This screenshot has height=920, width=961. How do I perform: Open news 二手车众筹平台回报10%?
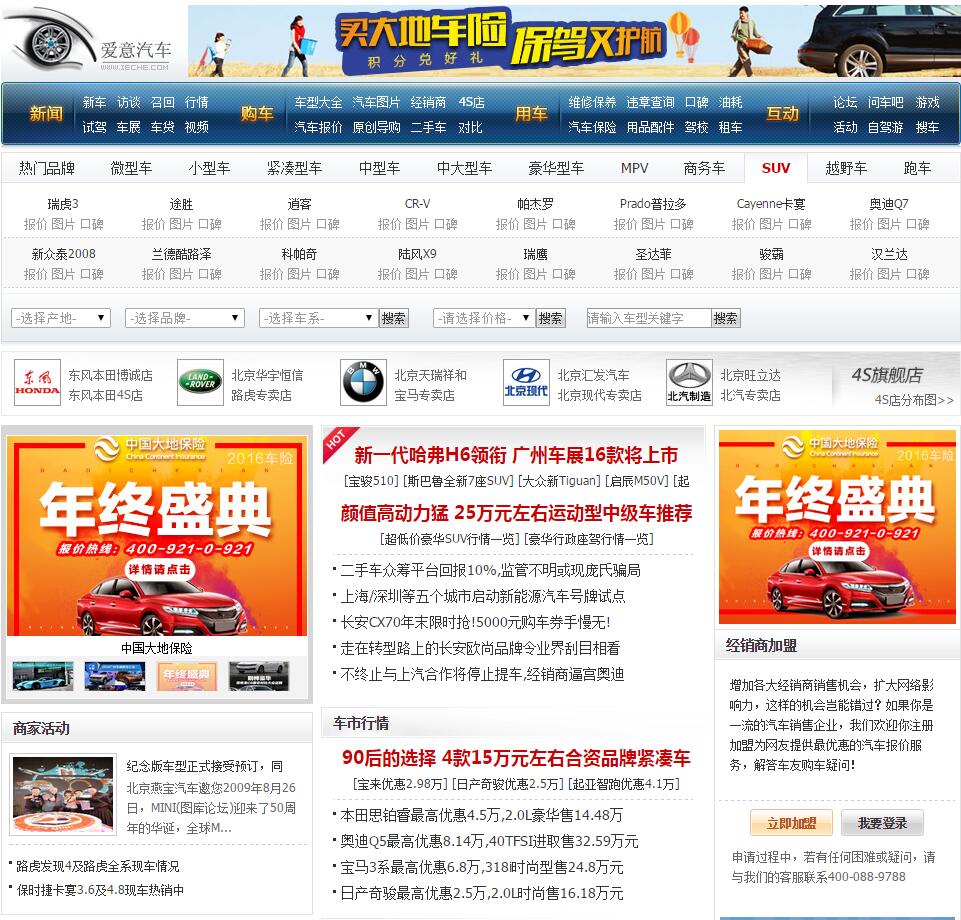click(x=490, y=570)
